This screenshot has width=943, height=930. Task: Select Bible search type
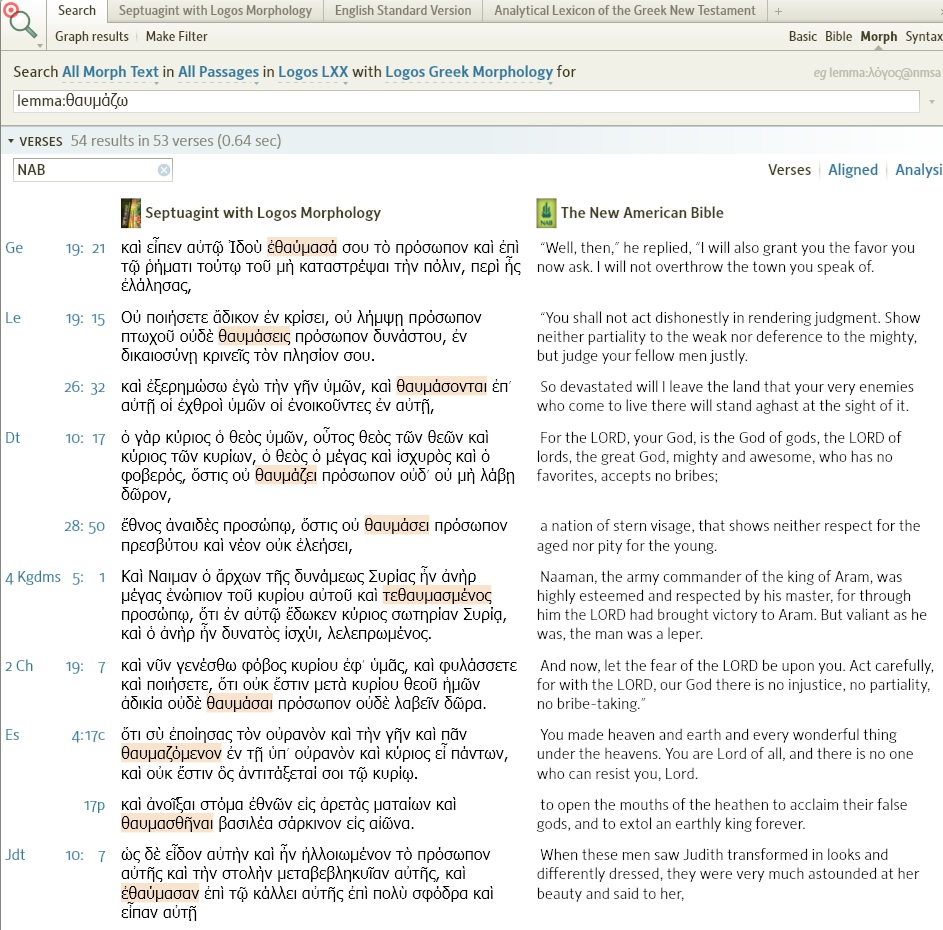pyautogui.click(x=838, y=37)
